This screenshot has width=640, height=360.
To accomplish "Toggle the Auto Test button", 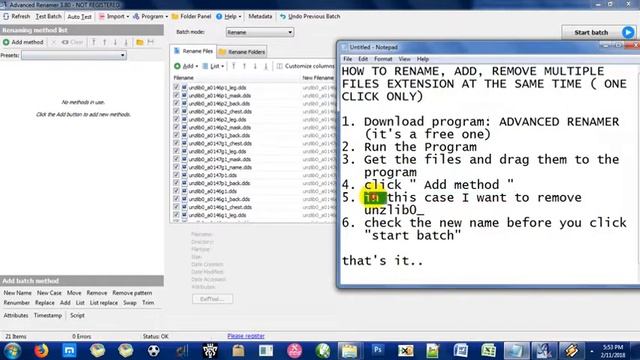I will point(79,17).
